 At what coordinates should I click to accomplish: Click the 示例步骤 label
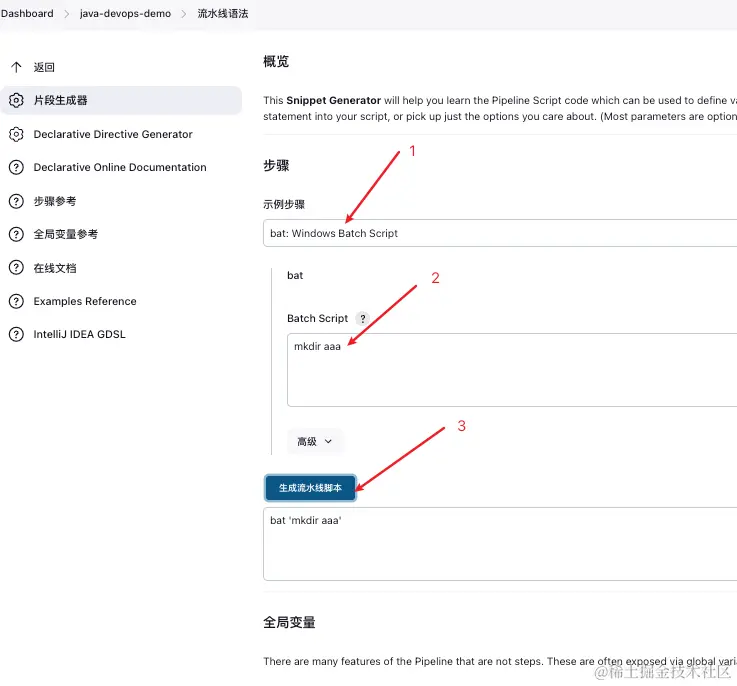point(284,204)
